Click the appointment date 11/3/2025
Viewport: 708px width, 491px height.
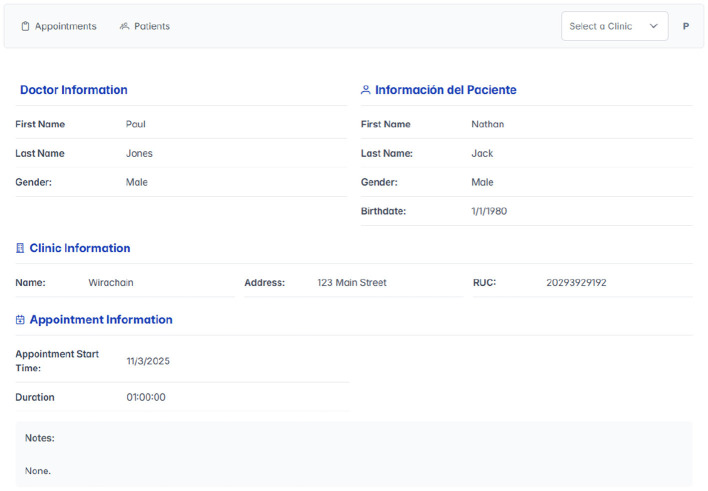pos(148,361)
